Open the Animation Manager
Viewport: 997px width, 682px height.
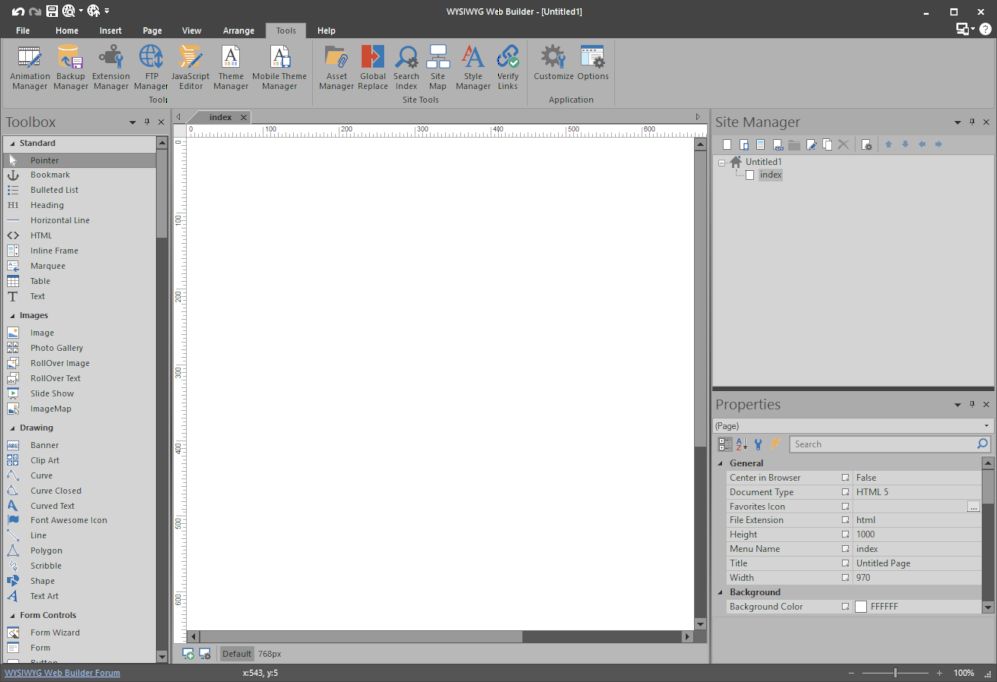pos(29,65)
